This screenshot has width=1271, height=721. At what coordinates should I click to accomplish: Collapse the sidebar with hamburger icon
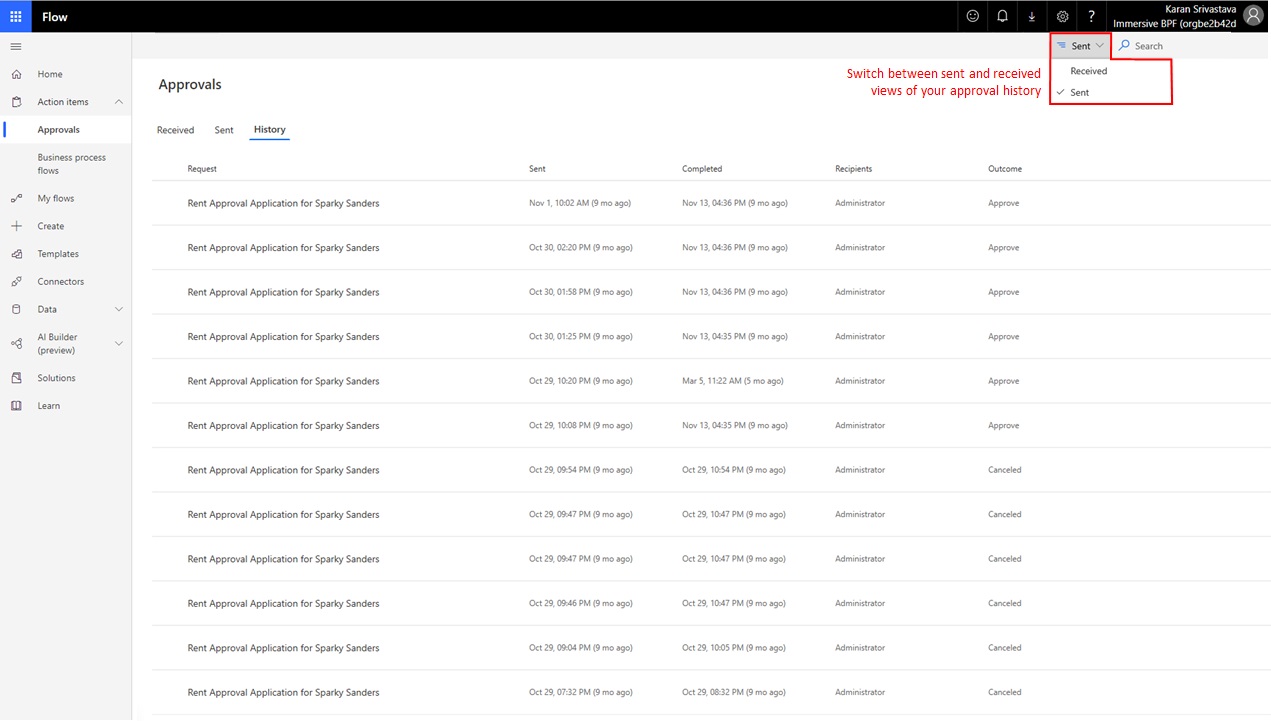coord(16,46)
